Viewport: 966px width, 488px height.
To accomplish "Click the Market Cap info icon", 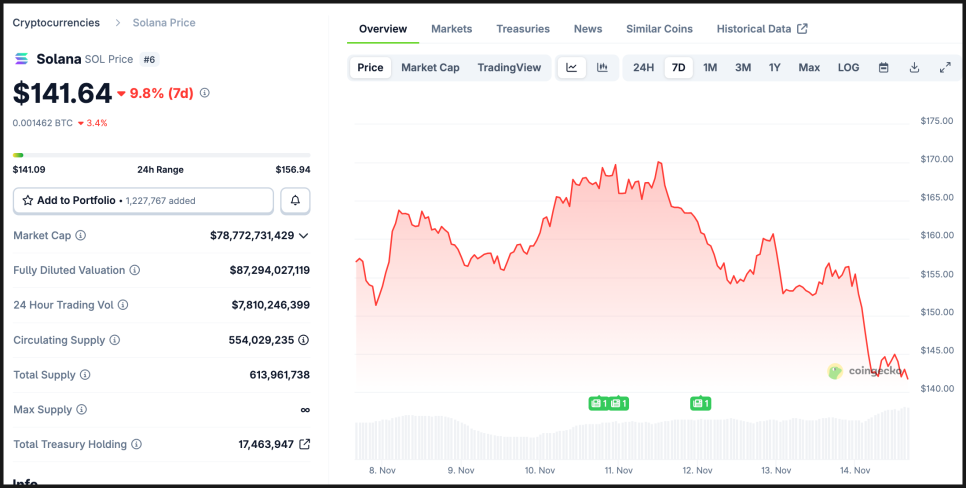I will tap(81, 236).
